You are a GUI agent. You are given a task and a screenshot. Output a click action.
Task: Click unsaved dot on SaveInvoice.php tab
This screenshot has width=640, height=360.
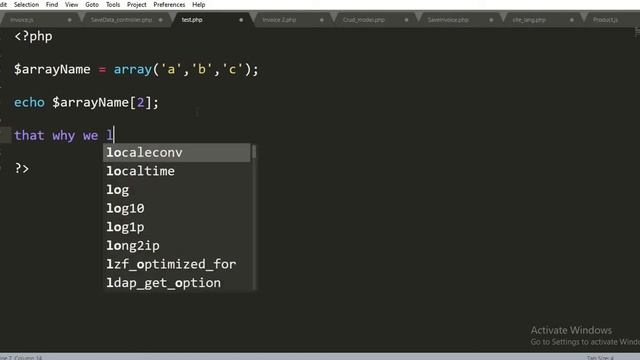point(491,20)
